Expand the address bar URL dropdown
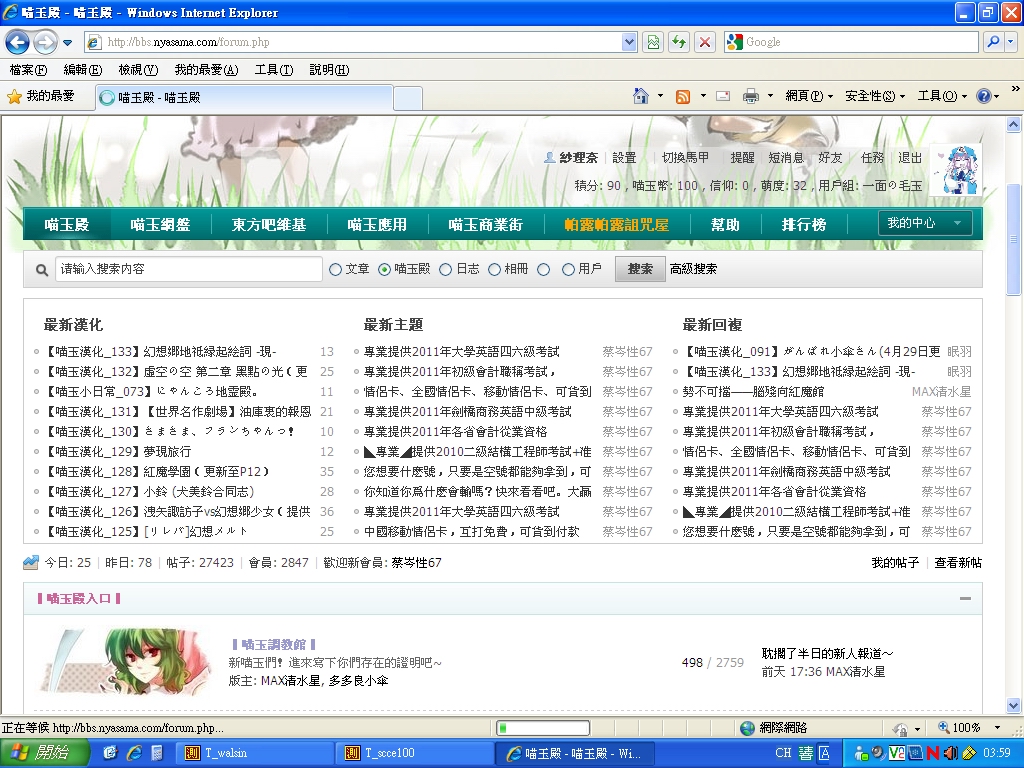The height and width of the screenshot is (768, 1024). [x=629, y=42]
